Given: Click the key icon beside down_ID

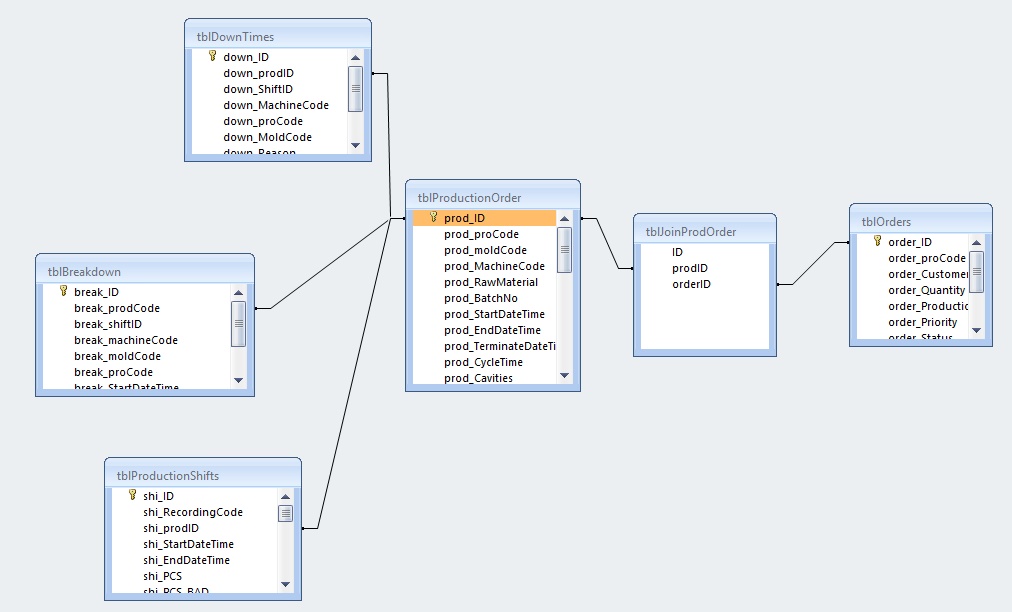Looking at the screenshot, I should click(212, 56).
